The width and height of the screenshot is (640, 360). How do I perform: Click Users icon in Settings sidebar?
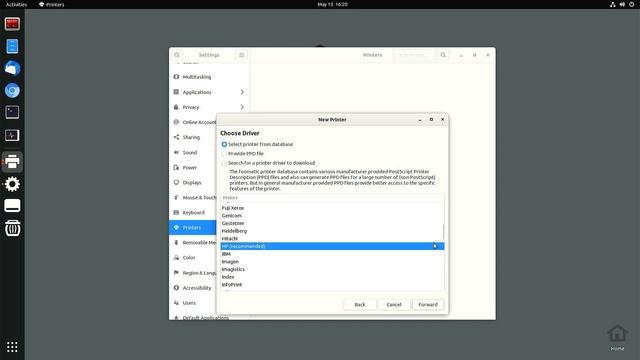(x=176, y=303)
